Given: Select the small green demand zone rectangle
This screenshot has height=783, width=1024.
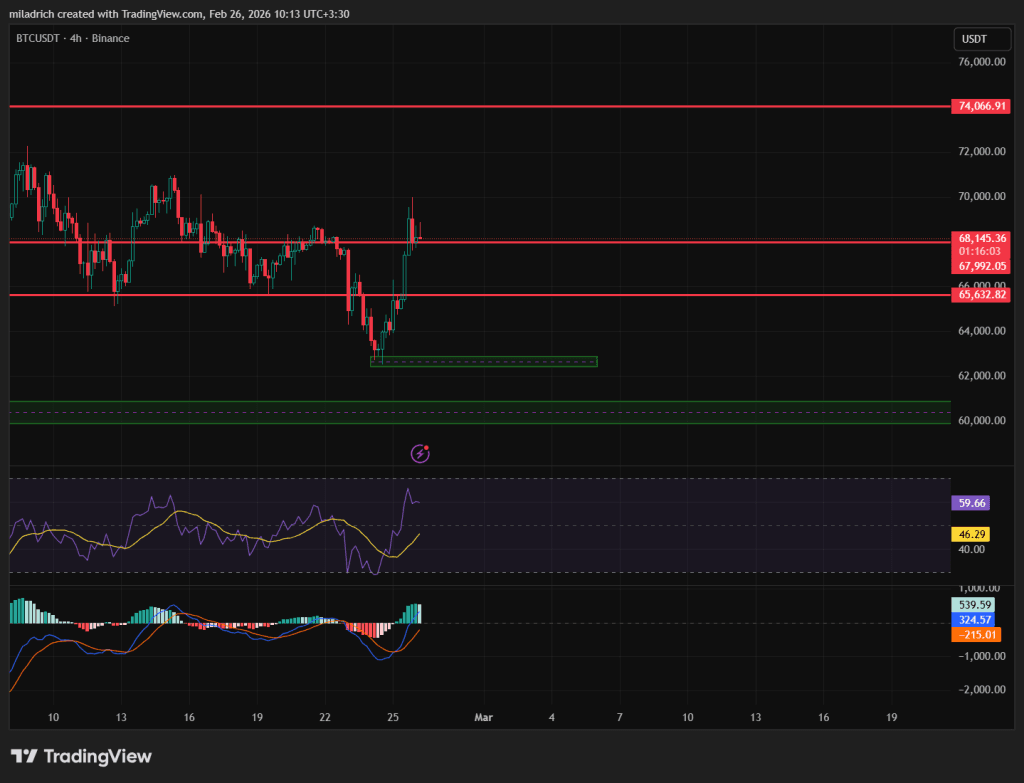Looking at the screenshot, I should click(x=484, y=362).
